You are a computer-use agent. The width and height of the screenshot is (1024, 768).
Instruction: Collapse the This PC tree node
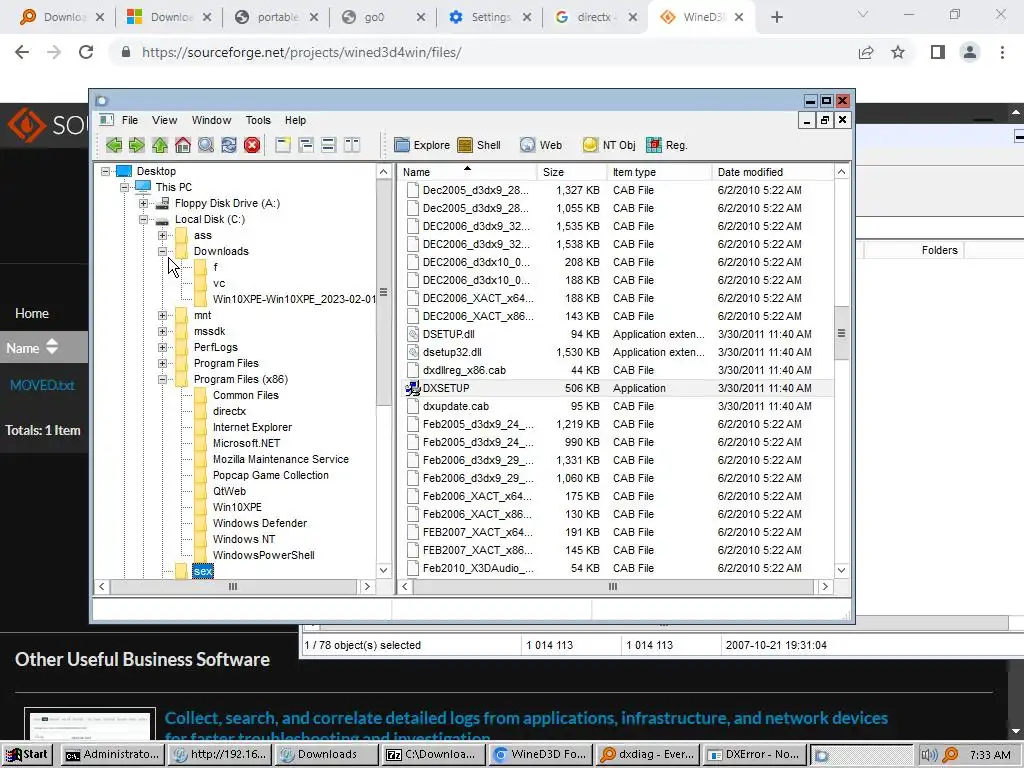click(x=124, y=187)
